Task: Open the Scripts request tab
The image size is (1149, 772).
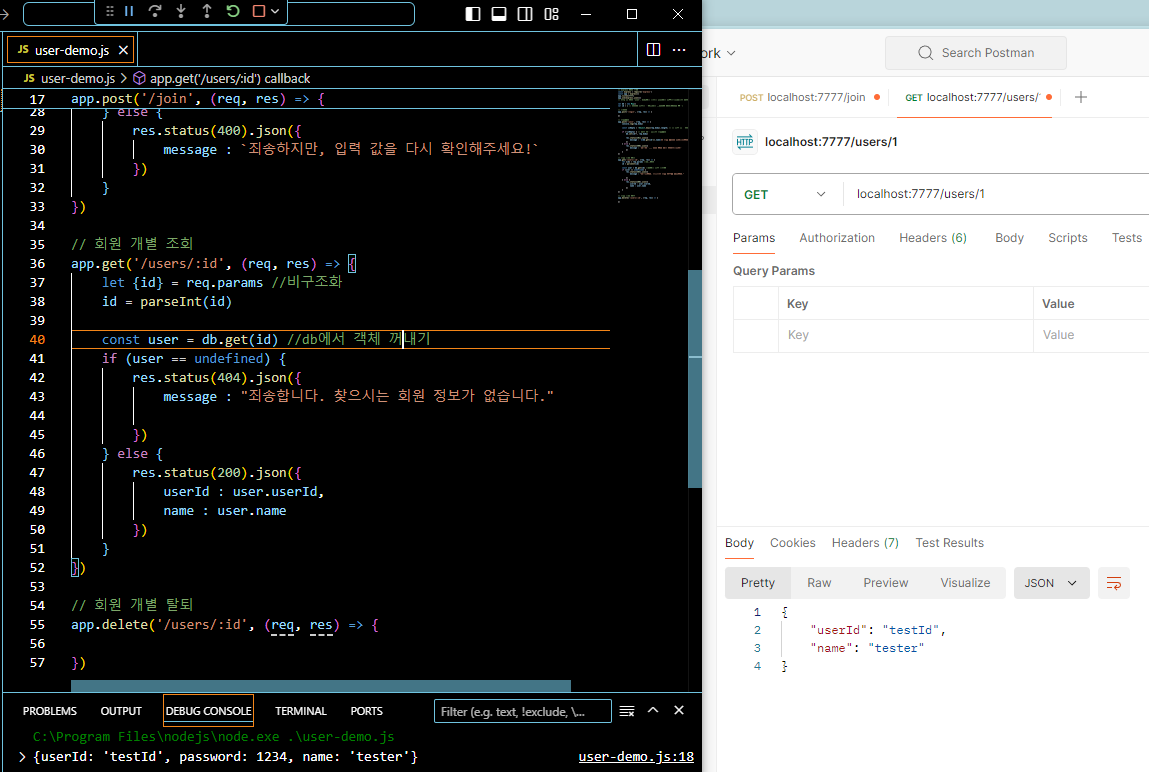Action: point(1068,238)
